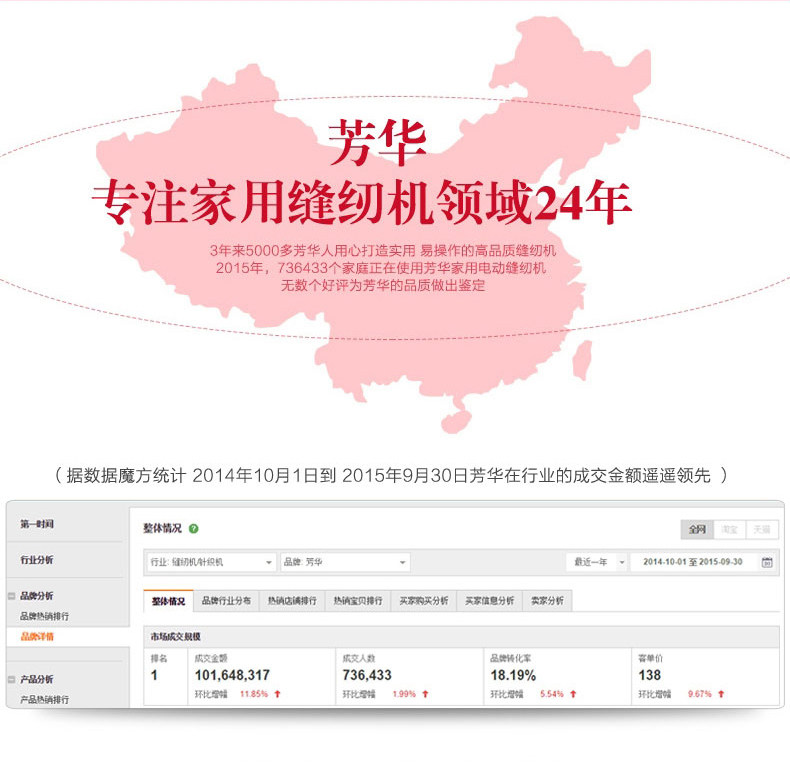Open 行业分析 in the sidebar

(x=37, y=560)
